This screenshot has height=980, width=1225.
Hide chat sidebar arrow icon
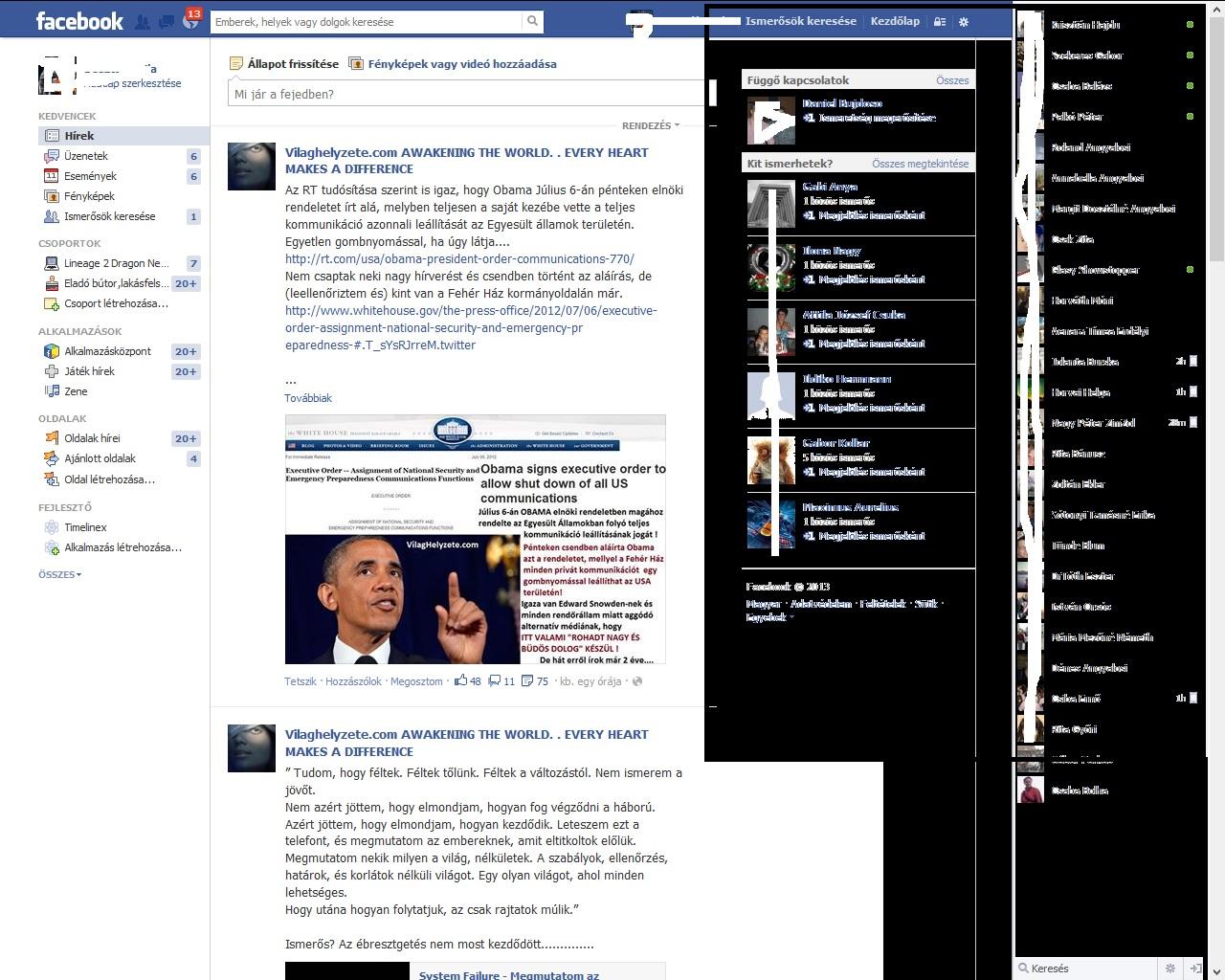1195,969
